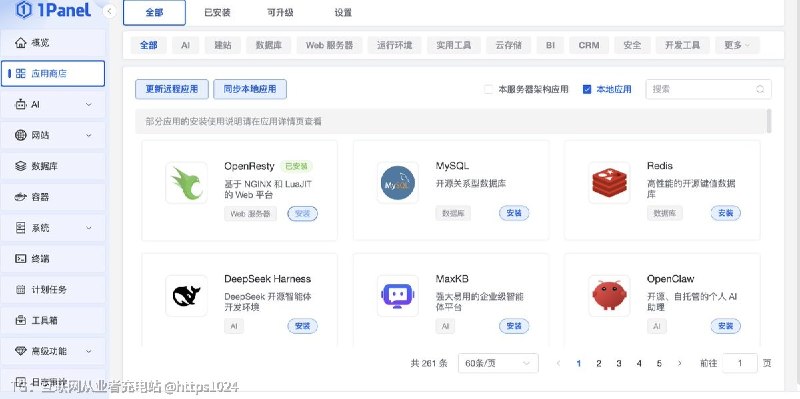This screenshot has width=800, height=399.
Task: Select the 应用商店 sidebar item
Action: pyautogui.click(x=53, y=73)
